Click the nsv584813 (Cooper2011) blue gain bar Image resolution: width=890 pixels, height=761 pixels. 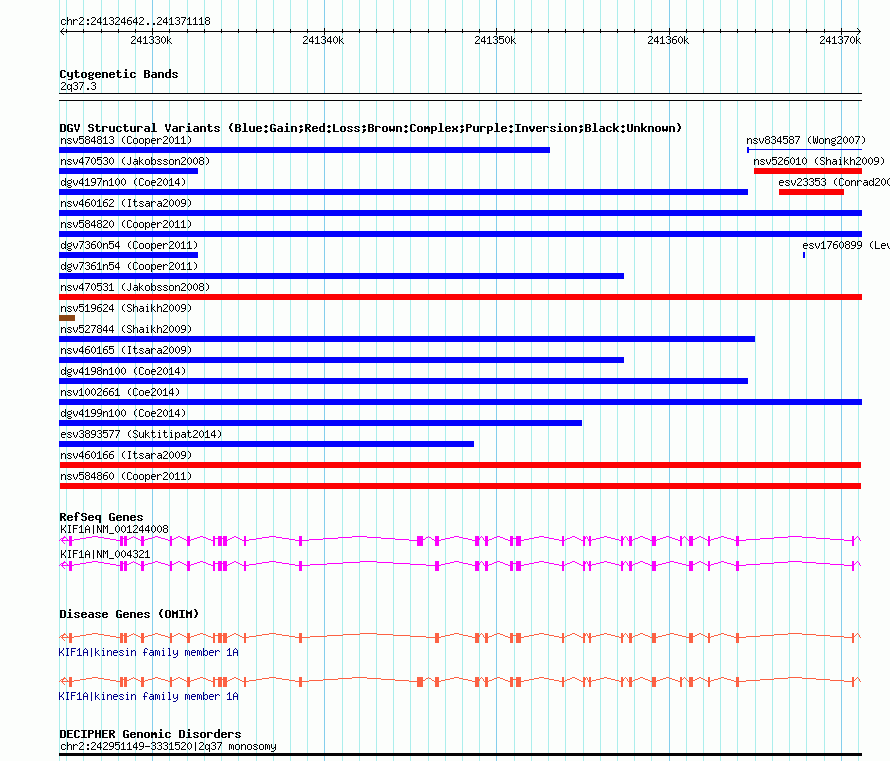[x=304, y=150]
